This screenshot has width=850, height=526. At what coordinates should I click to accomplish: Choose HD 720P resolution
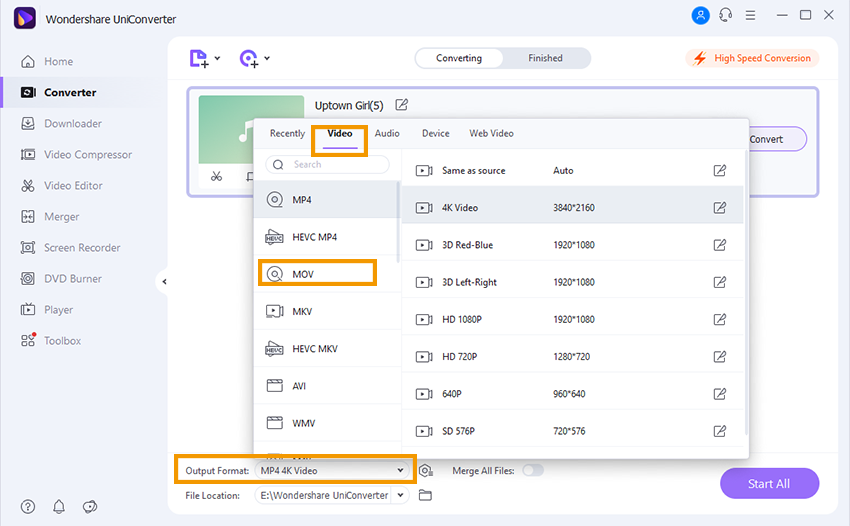click(572, 356)
